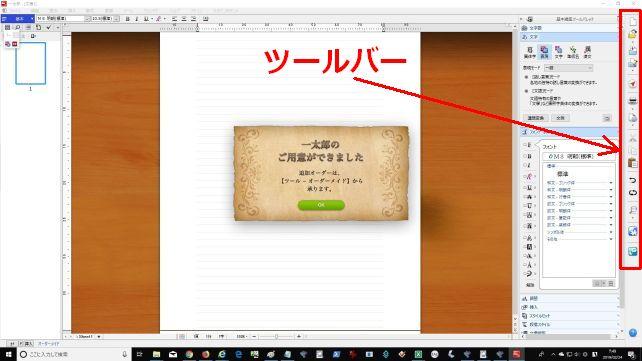642x361 pixels.
Task: Click the checkmark icon in the left panel toolbar
Action: tap(49, 27)
